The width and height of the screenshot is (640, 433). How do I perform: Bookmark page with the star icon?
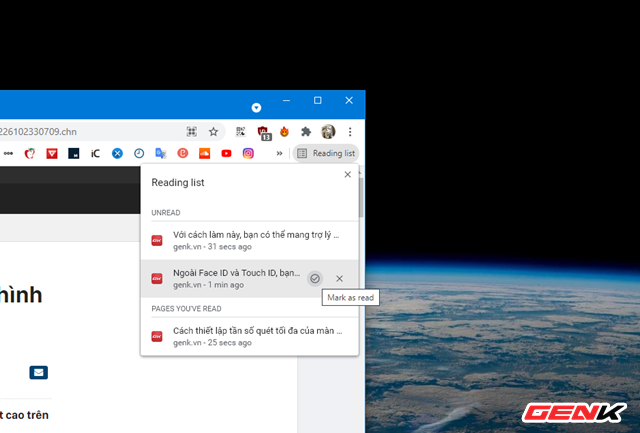213,131
